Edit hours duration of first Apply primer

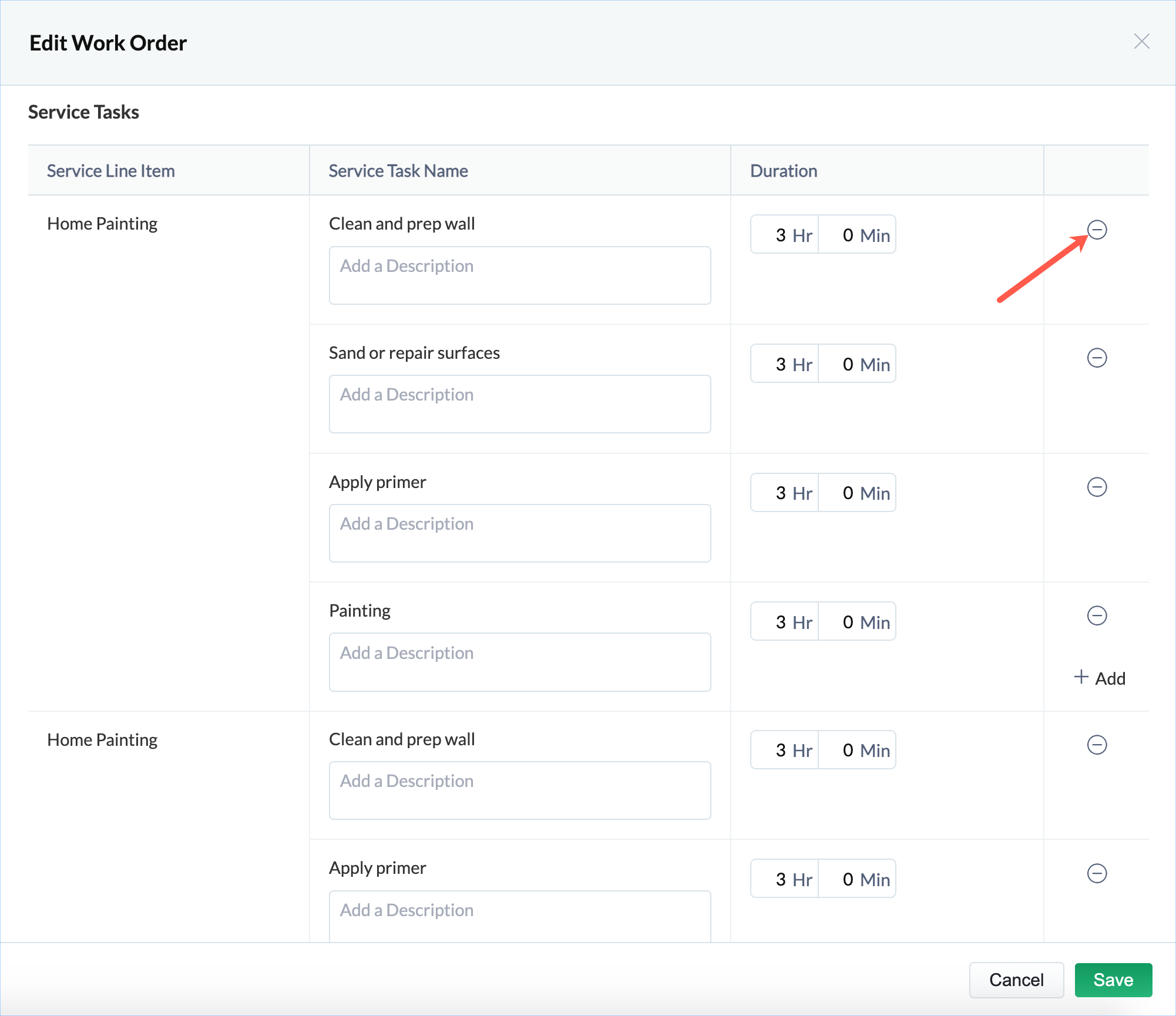784,493
